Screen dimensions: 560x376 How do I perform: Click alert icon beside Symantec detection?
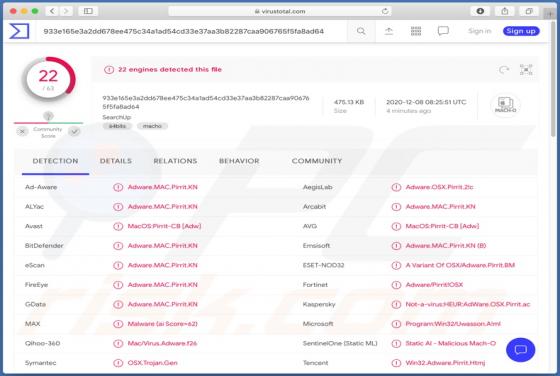coord(118,363)
